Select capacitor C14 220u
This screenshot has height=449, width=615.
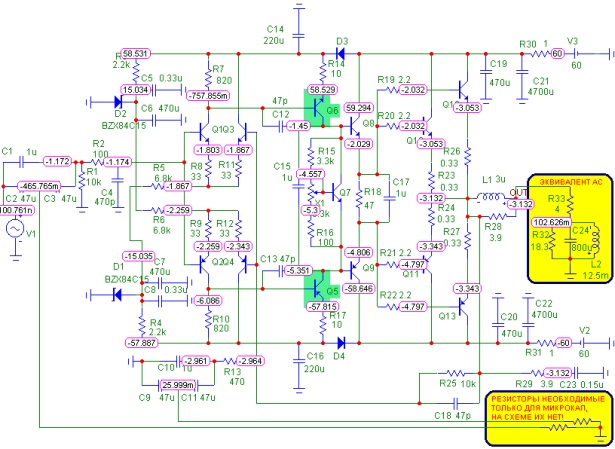(298, 35)
